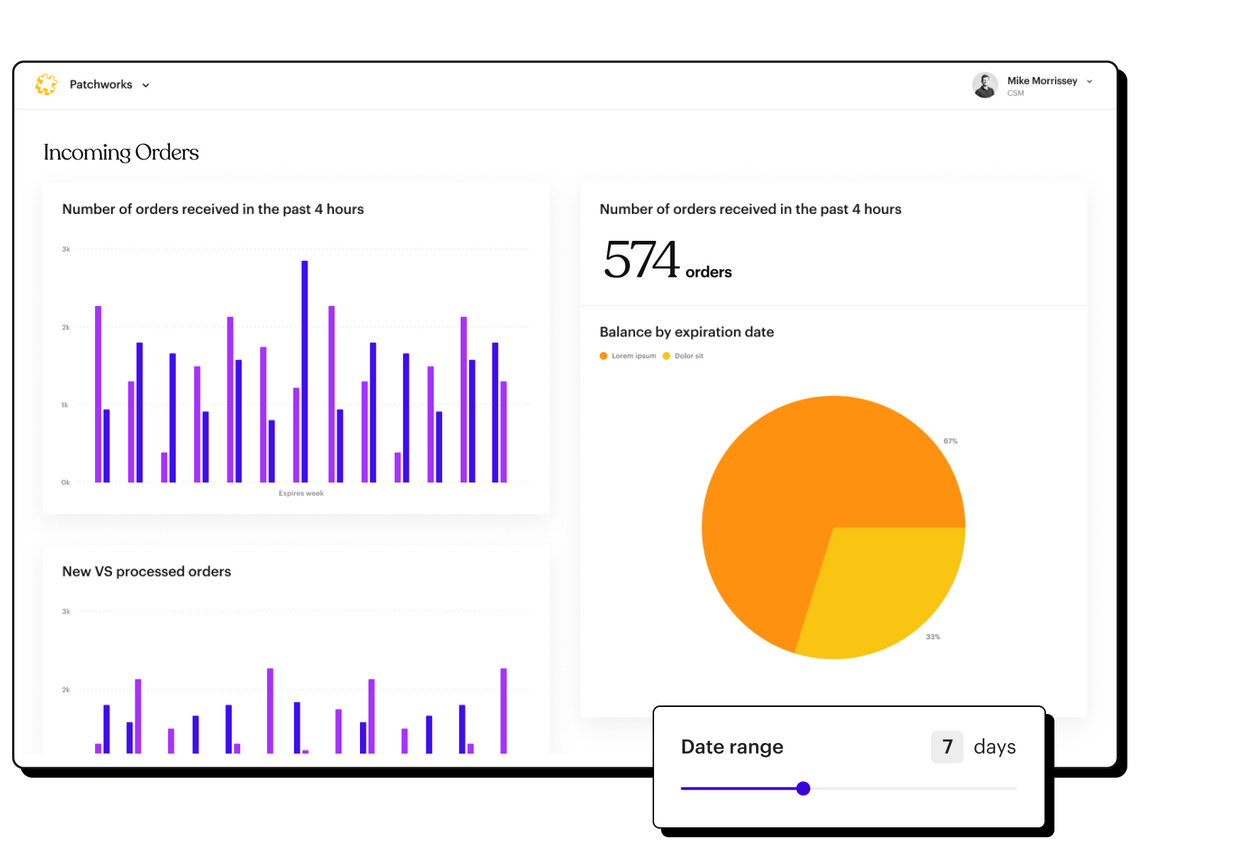Viewport: 1250px width, 867px height.
Task: Click the days value input showing 7
Action: [x=947, y=747]
